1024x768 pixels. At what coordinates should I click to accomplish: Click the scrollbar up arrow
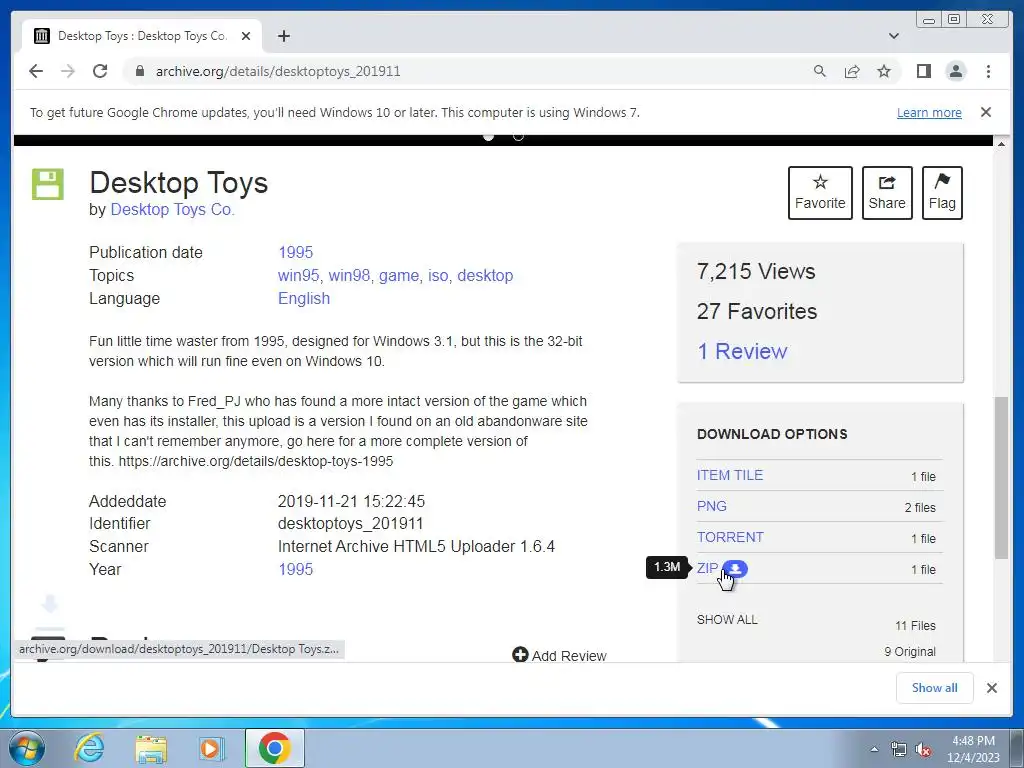[1001, 143]
